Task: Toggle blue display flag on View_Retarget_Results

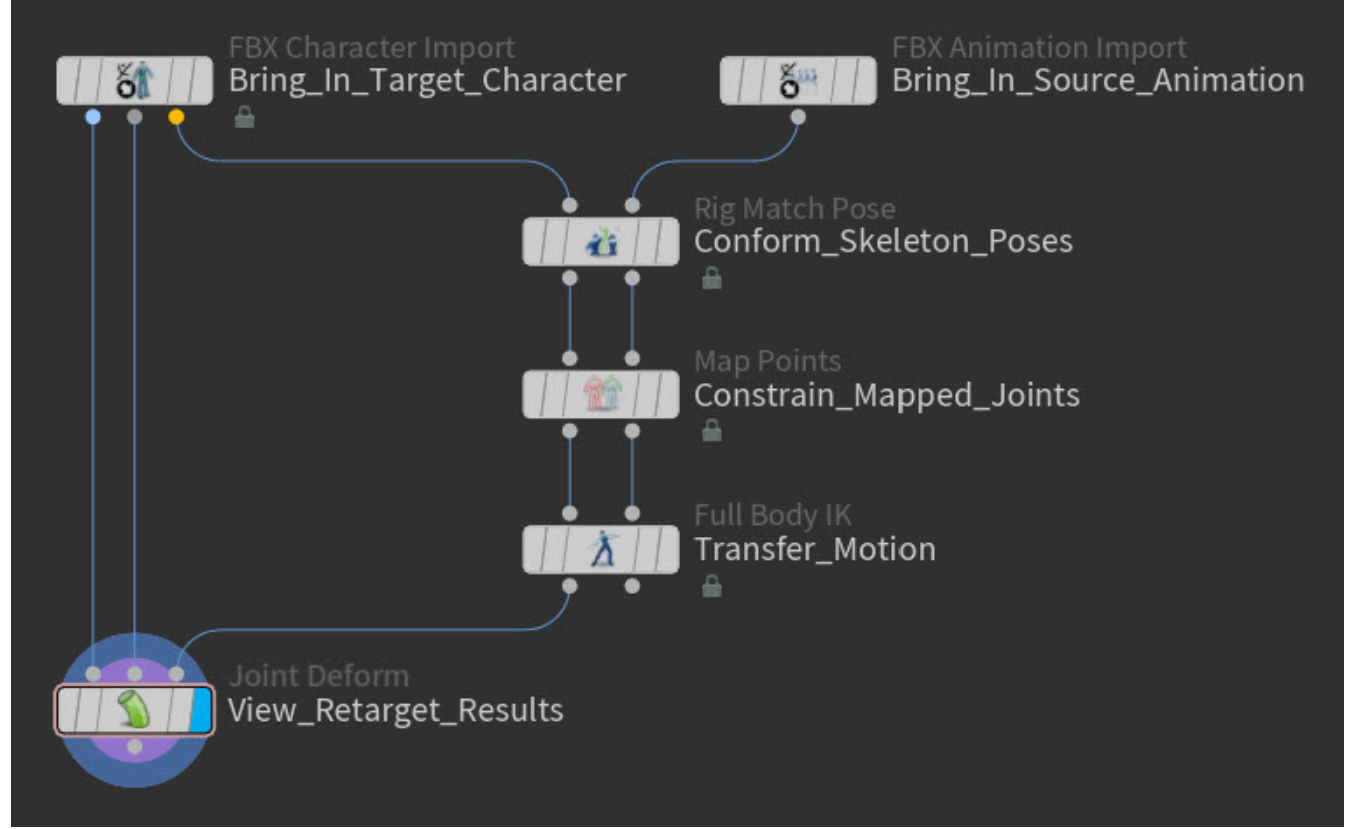Action: point(201,711)
